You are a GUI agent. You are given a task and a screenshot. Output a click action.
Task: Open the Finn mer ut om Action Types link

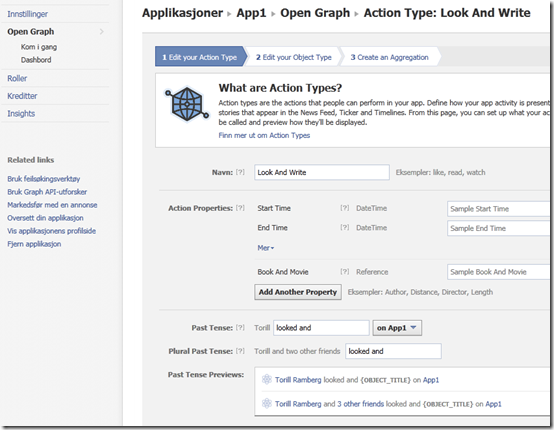coord(264,135)
